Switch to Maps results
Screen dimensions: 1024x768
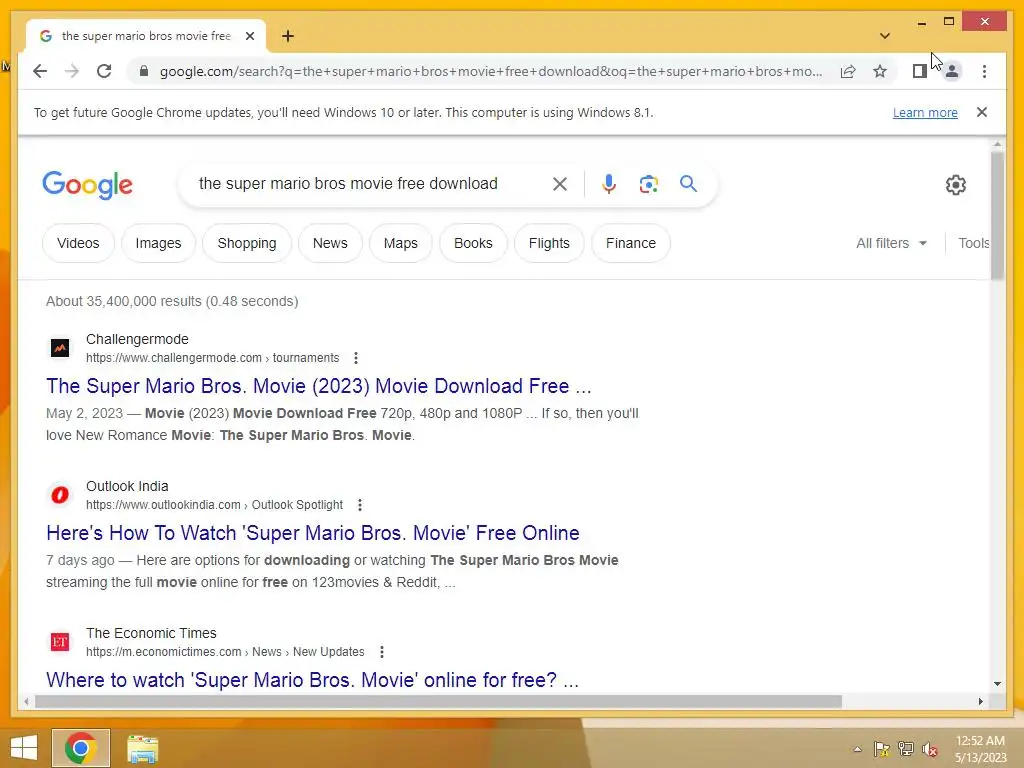[x=400, y=243]
